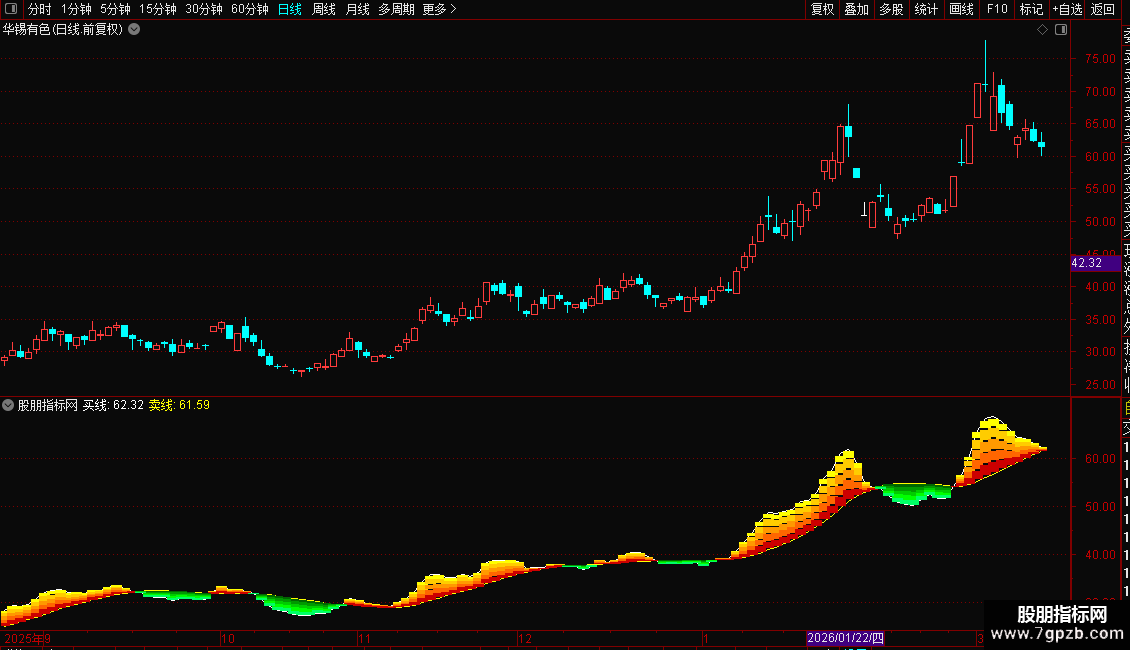
Task: Switch to 月线 monthly tab
Action: pos(357,9)
